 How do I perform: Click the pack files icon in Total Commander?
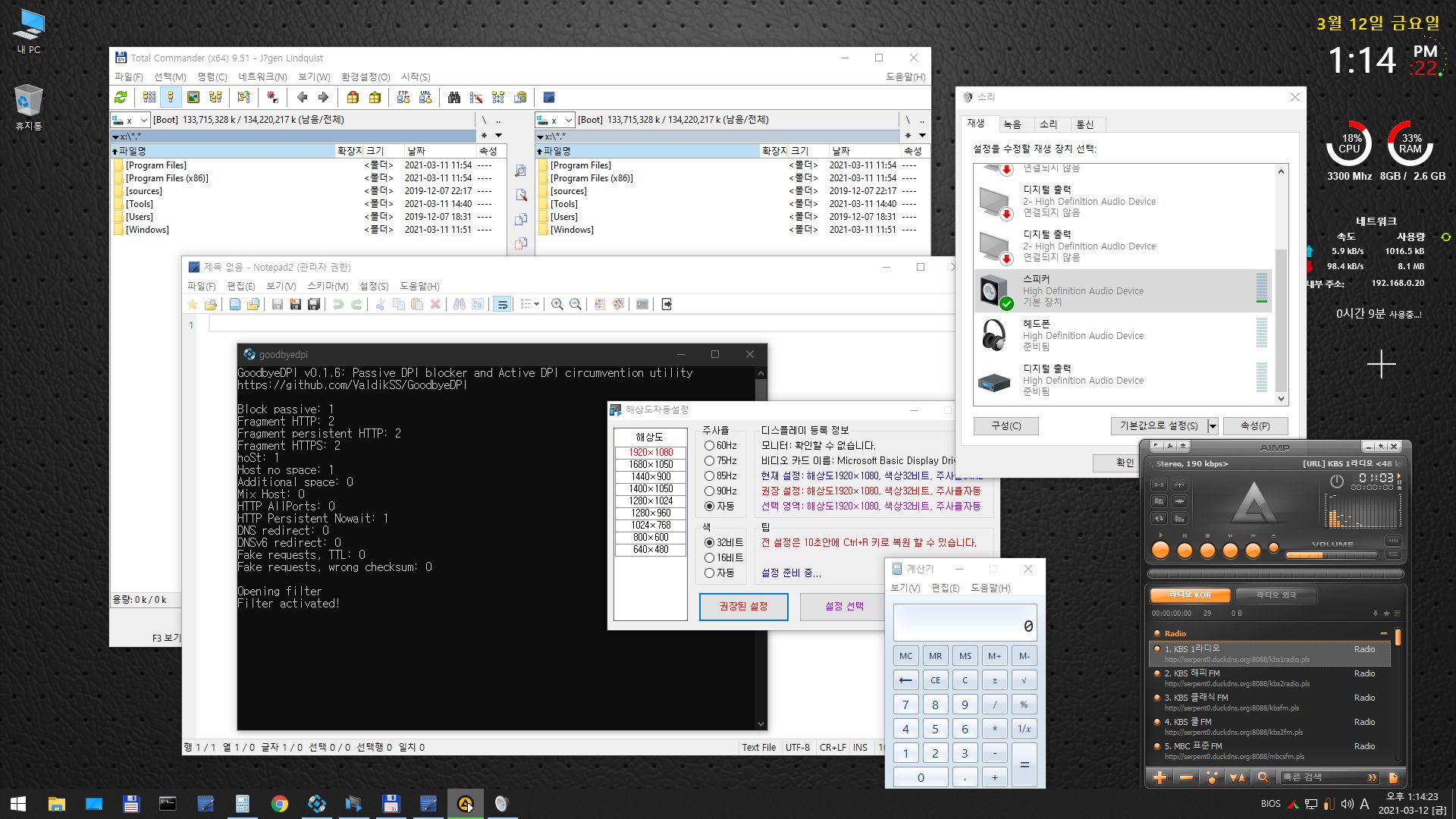353,97
